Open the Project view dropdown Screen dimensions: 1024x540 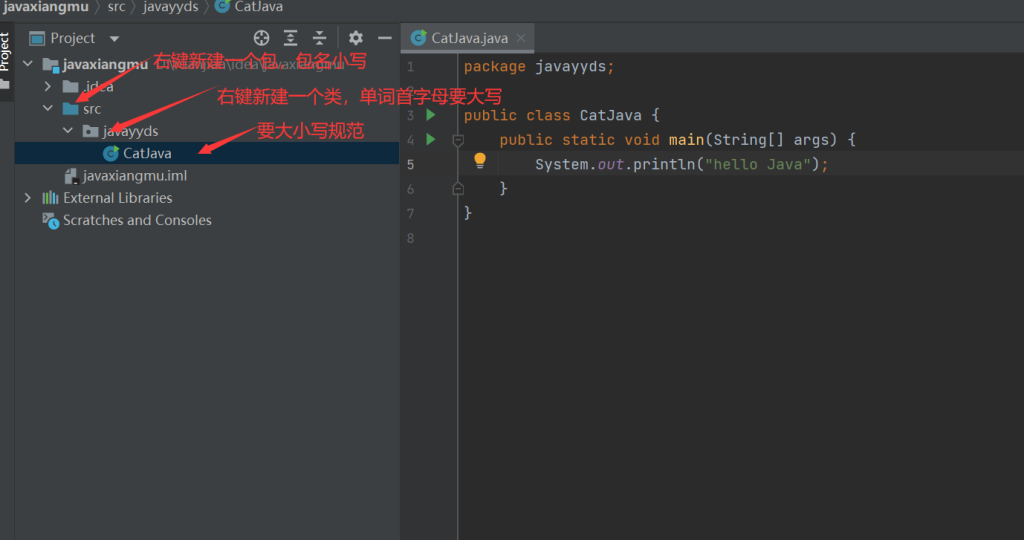click(x=114, y=39)
